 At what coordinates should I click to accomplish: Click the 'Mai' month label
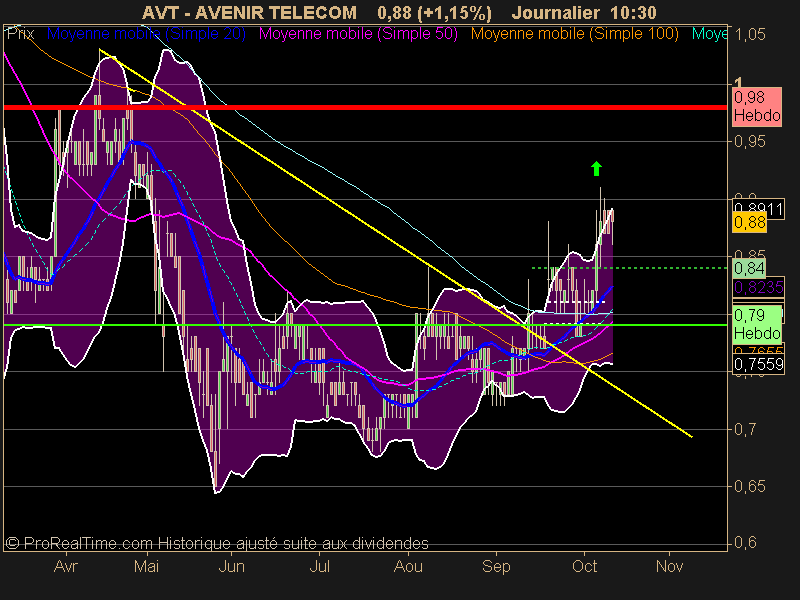[146, 566]
